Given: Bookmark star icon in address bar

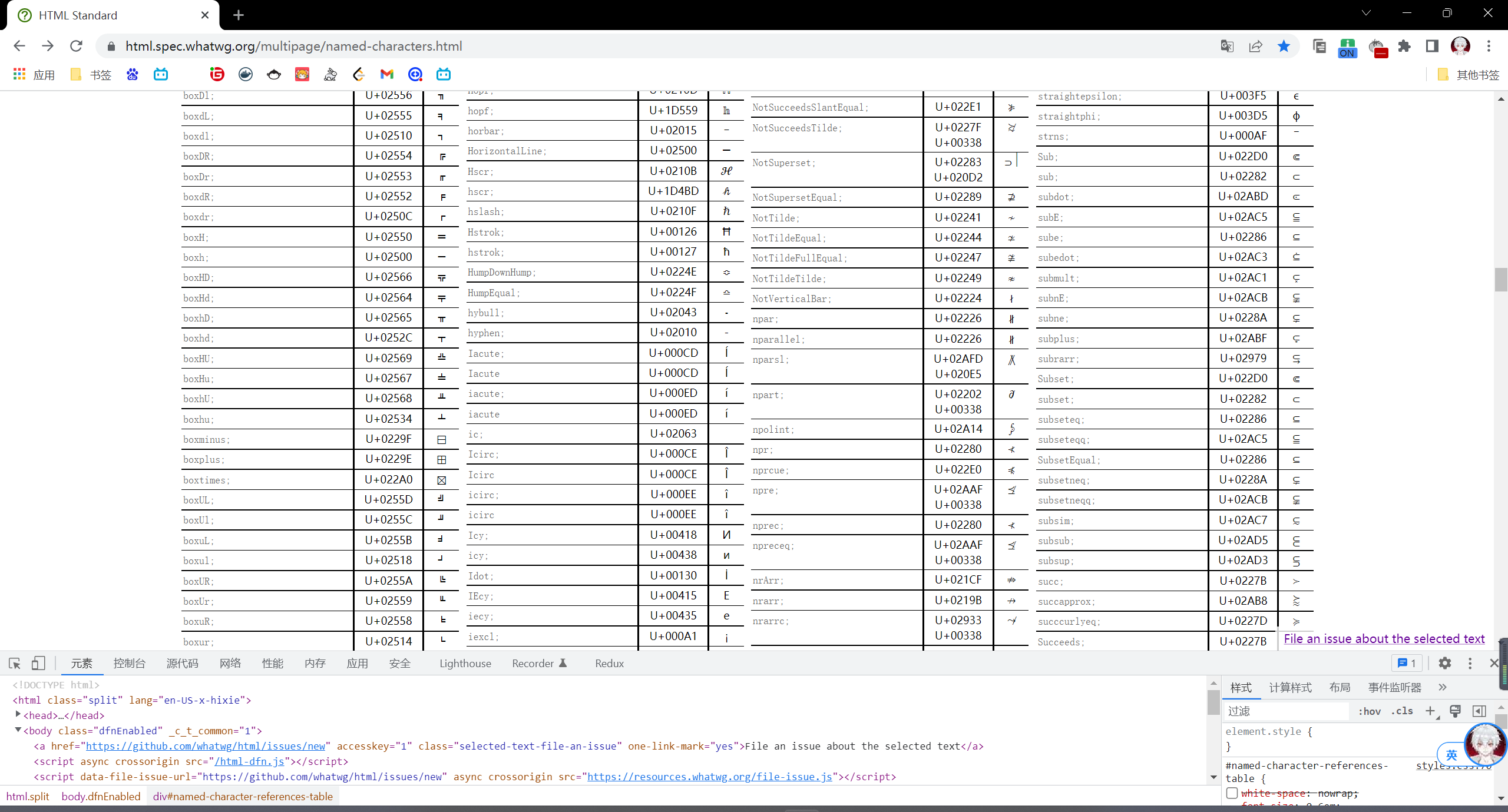Looking at the screenshot, I should [1284, 47].
